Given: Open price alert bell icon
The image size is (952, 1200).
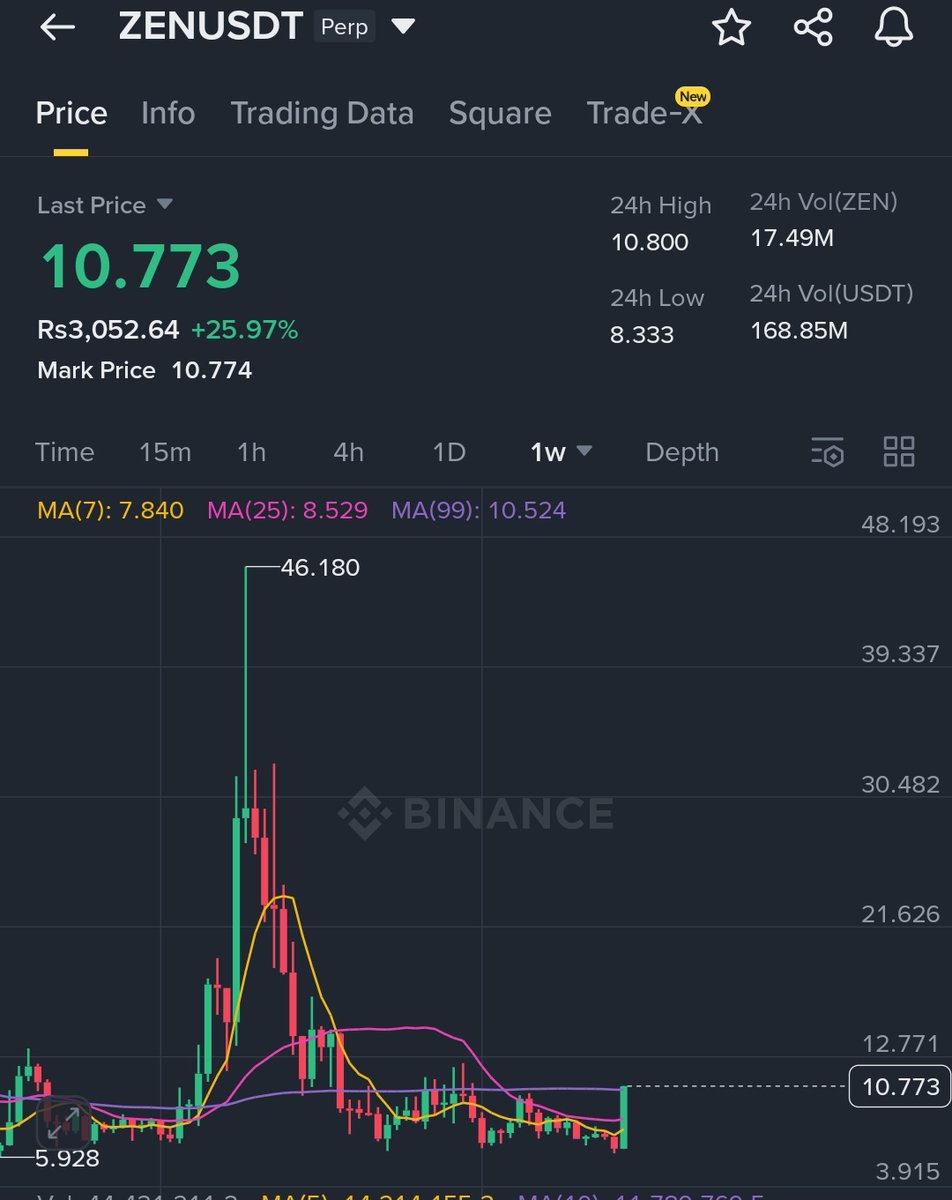Looking at the screenshot, I should [894, 27].
